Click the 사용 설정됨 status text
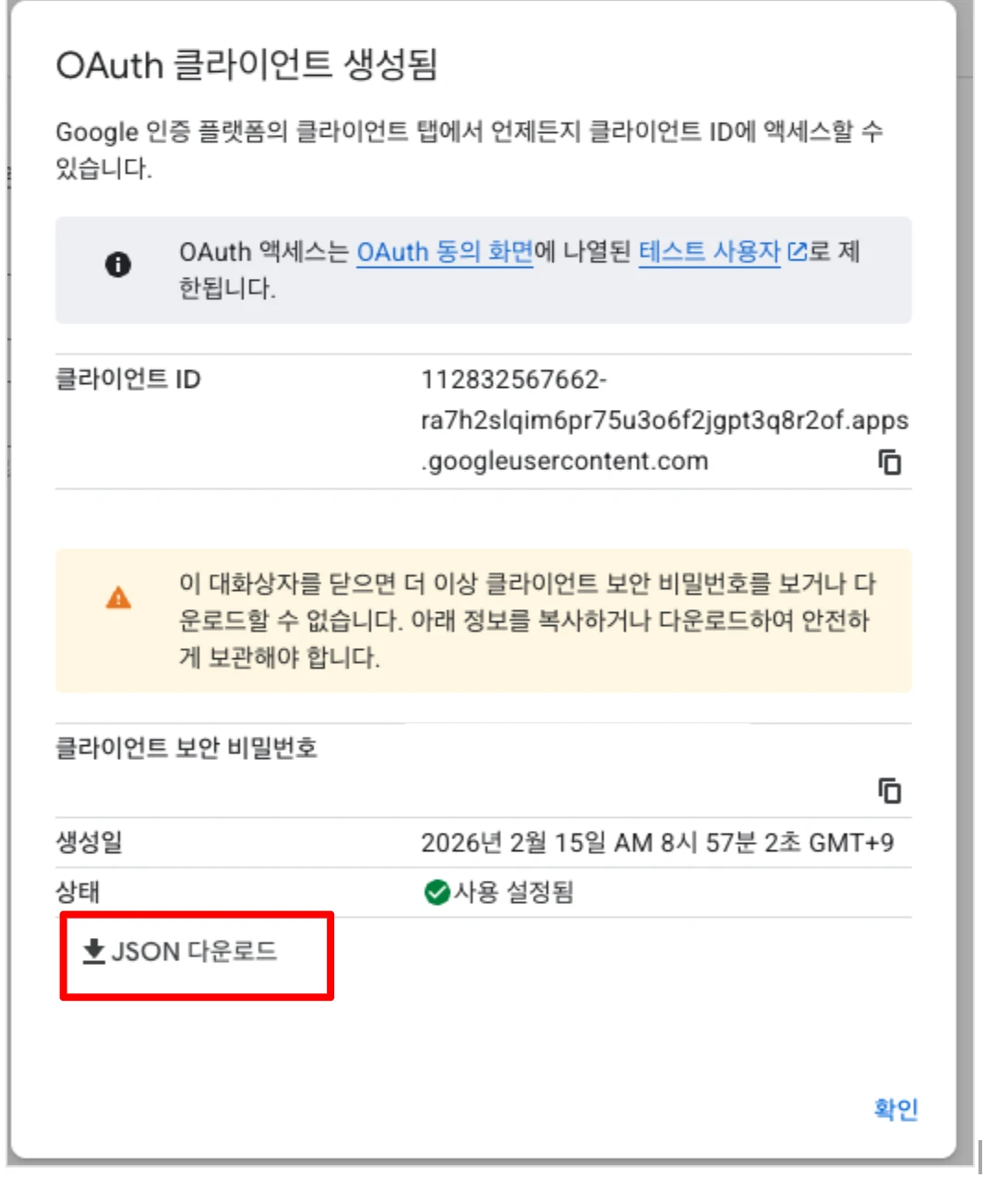Image resolution: width=1008 pixels, height=1178 pixels. click(x=513, y=893)
